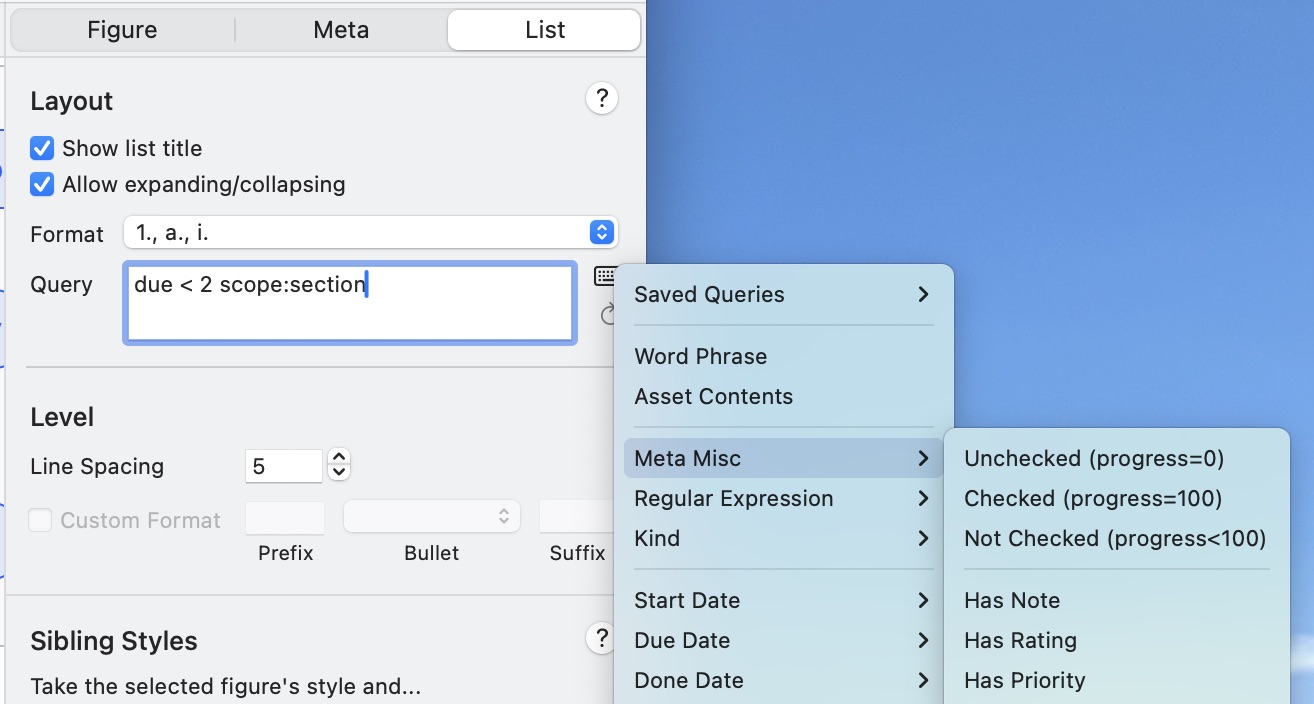Pick Checked (progress=100) option
The height and width of the screenshot is (704, 1314).
point(1092,499)
